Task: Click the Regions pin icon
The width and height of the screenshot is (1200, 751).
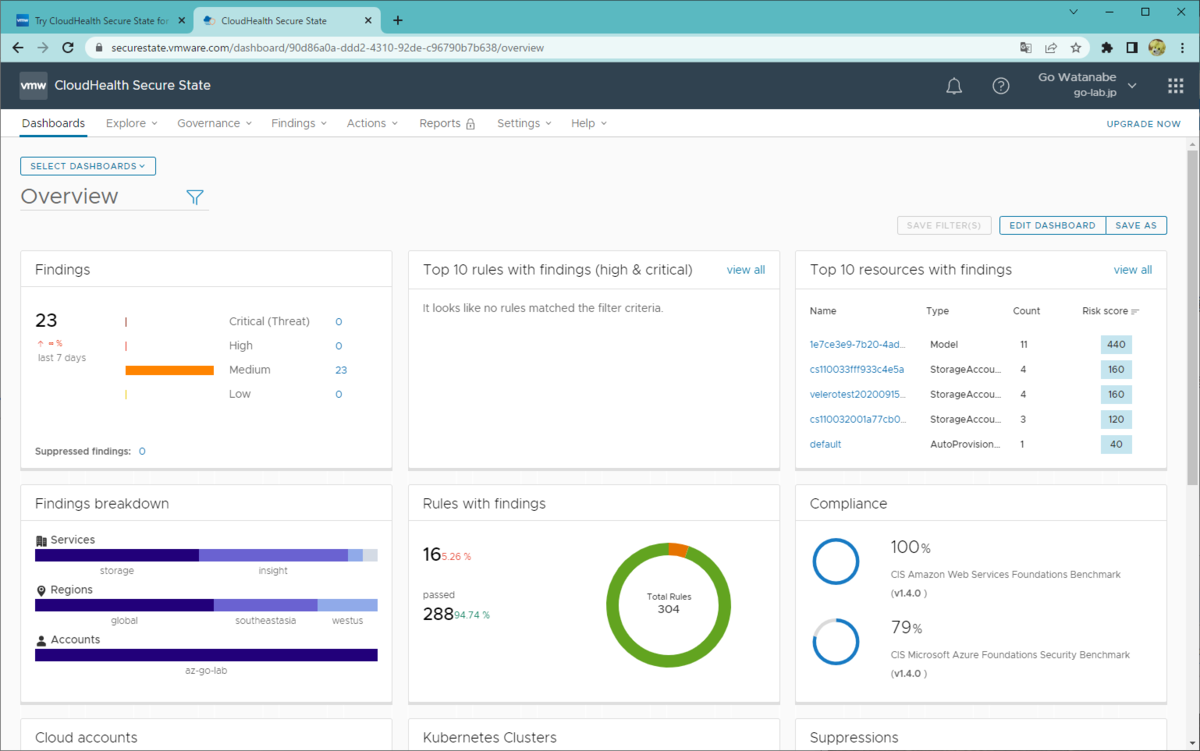Action: point(41,590)
